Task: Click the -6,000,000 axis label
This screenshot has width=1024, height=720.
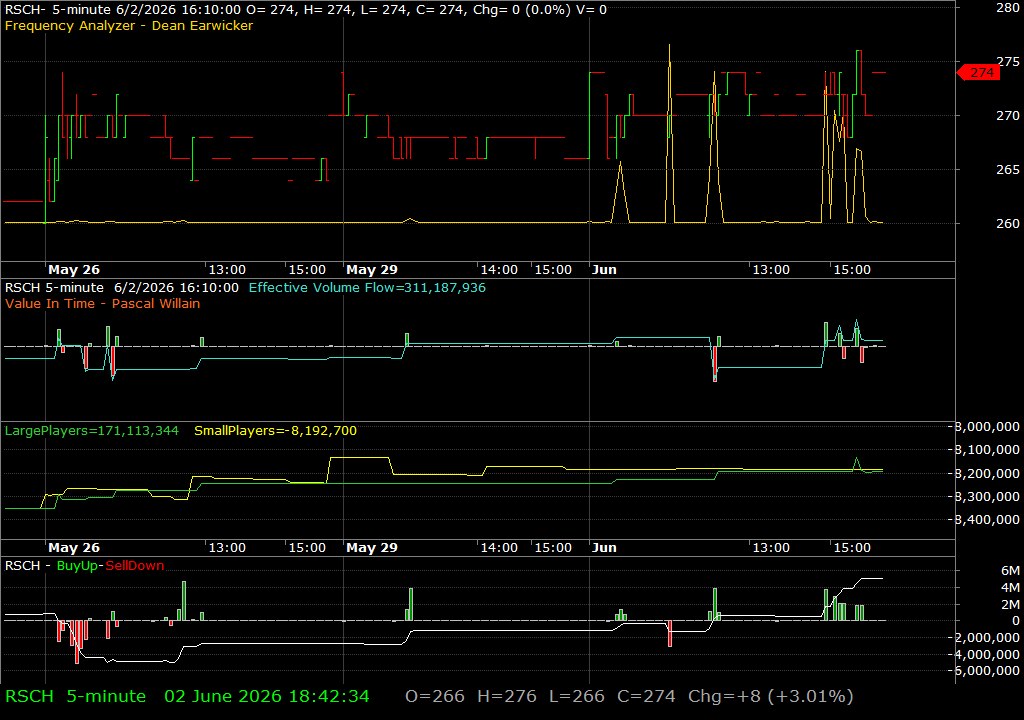Action: (985, 670)
